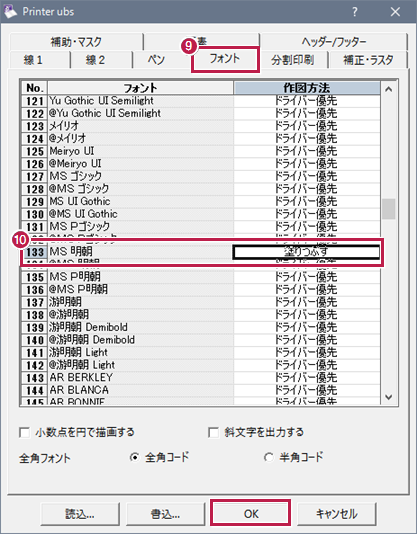The width and height of the screenshot is (417, 534).
Task: Click the 読込... button
Action: pyautogui.click(x=80, y=514)
